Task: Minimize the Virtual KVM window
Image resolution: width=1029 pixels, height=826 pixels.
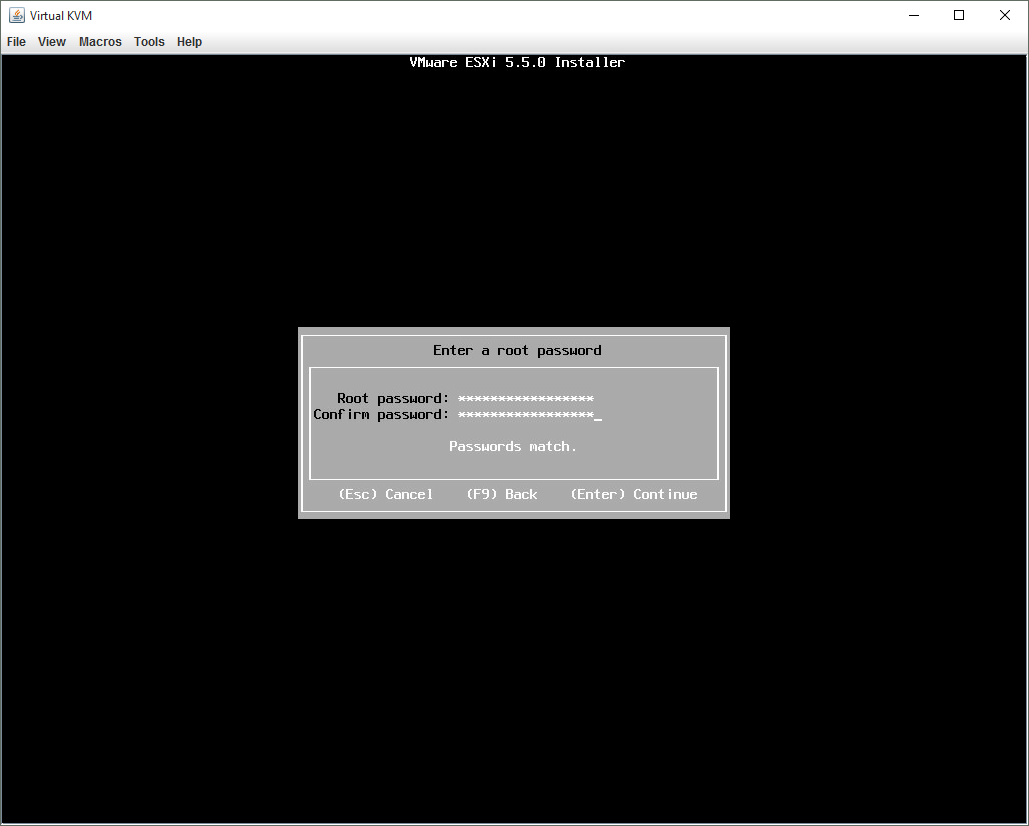Action: point(913,15)
